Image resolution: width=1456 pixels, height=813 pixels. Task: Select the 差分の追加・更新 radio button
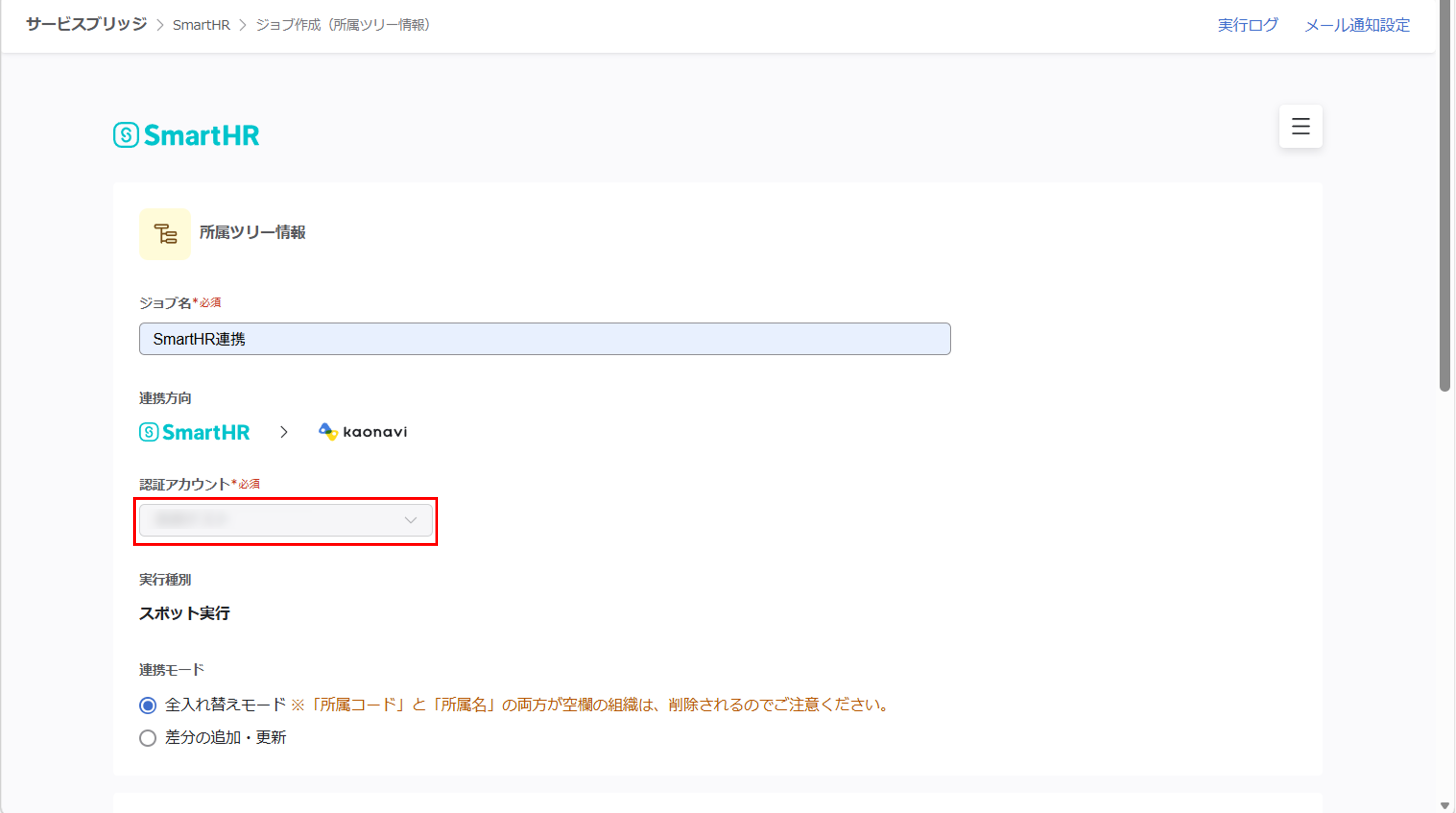(x=148, y=738)
